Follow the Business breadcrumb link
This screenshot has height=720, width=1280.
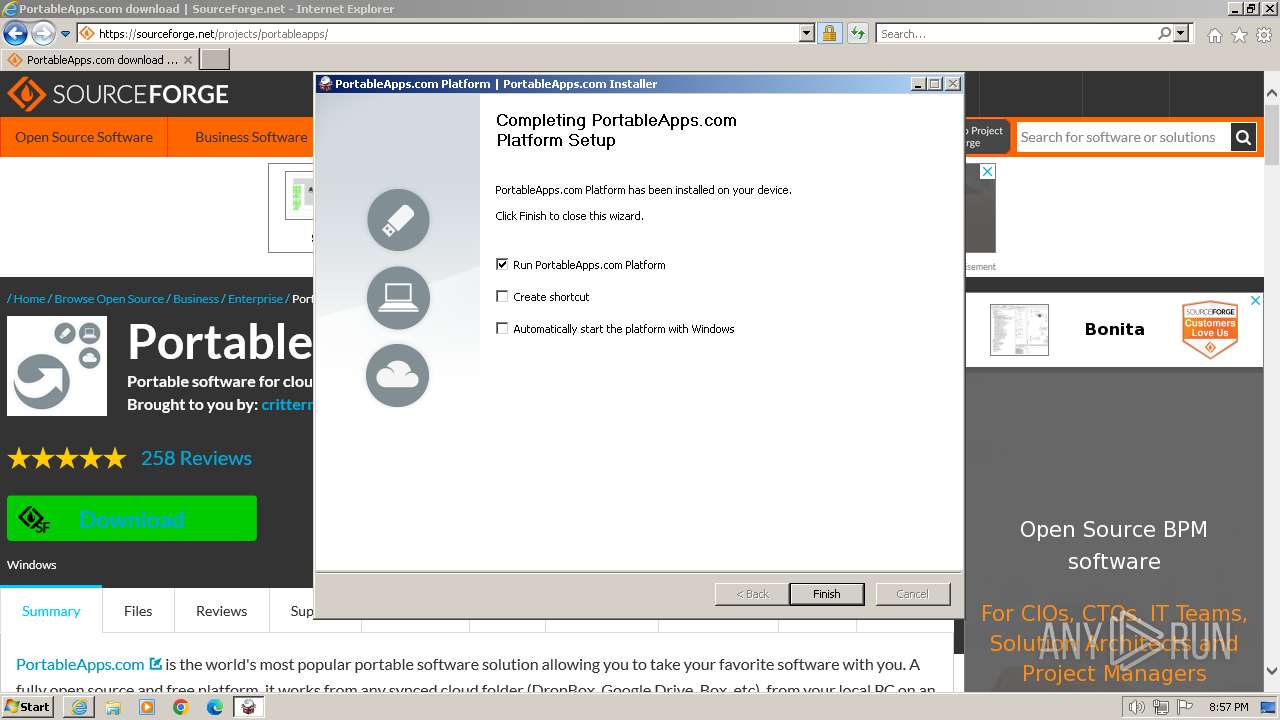pyautogui.click(x=196, y=298)
